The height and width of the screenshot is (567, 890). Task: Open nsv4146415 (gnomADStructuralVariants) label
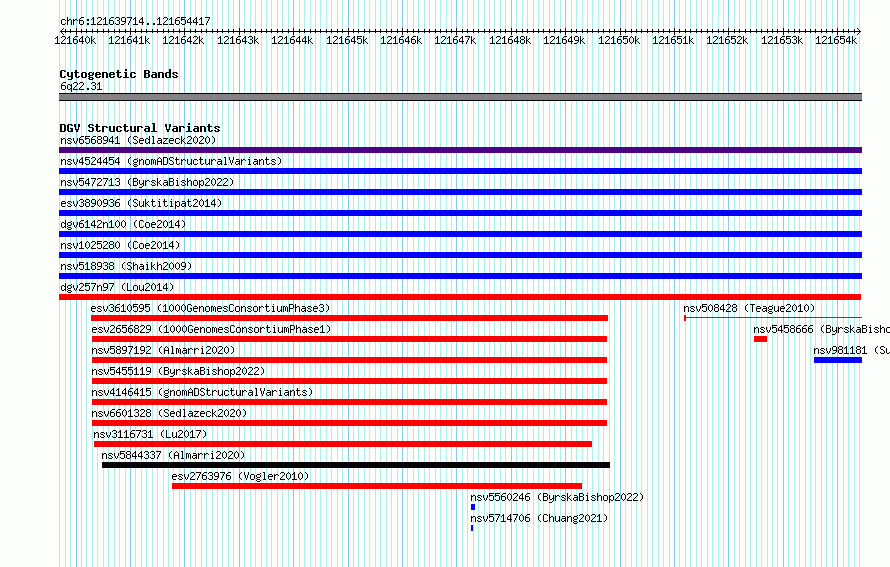202,392
